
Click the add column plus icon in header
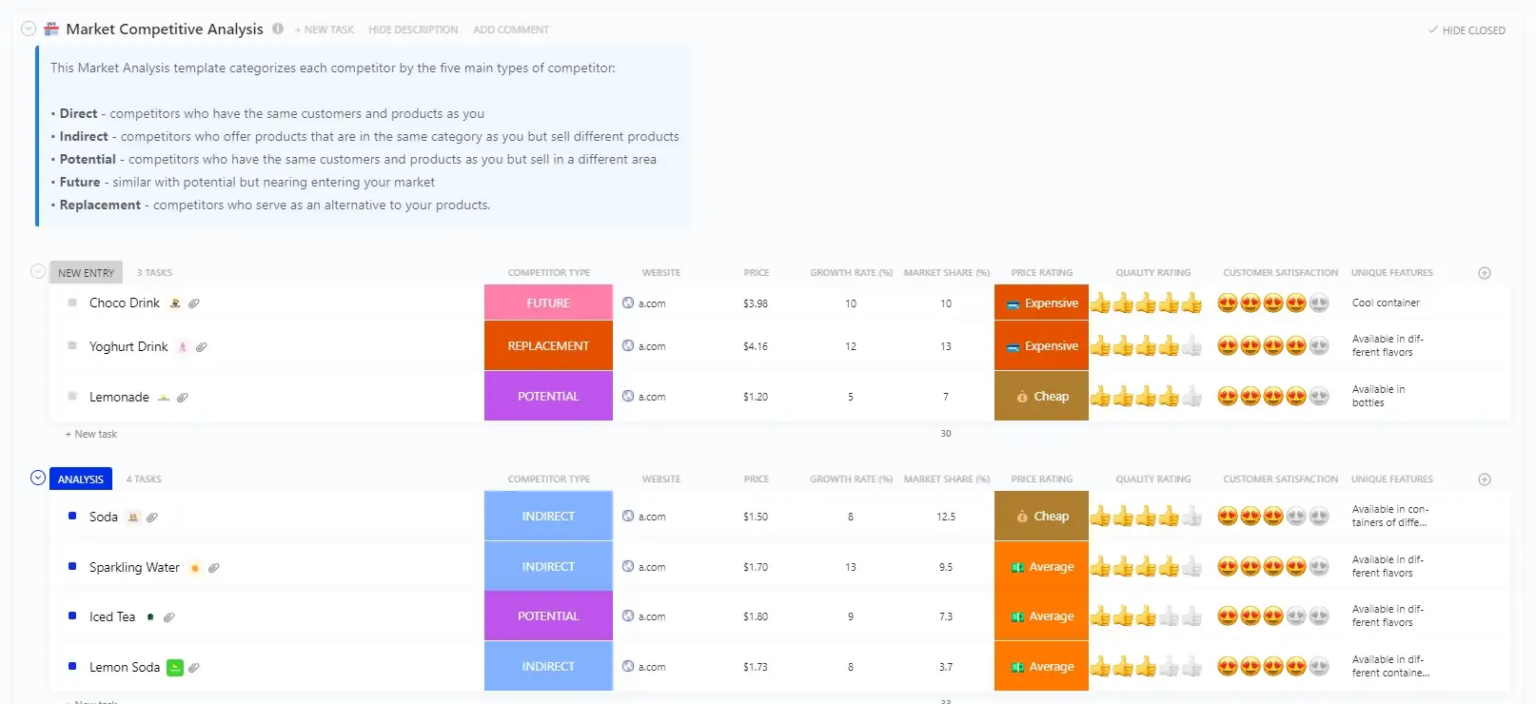1484,272
